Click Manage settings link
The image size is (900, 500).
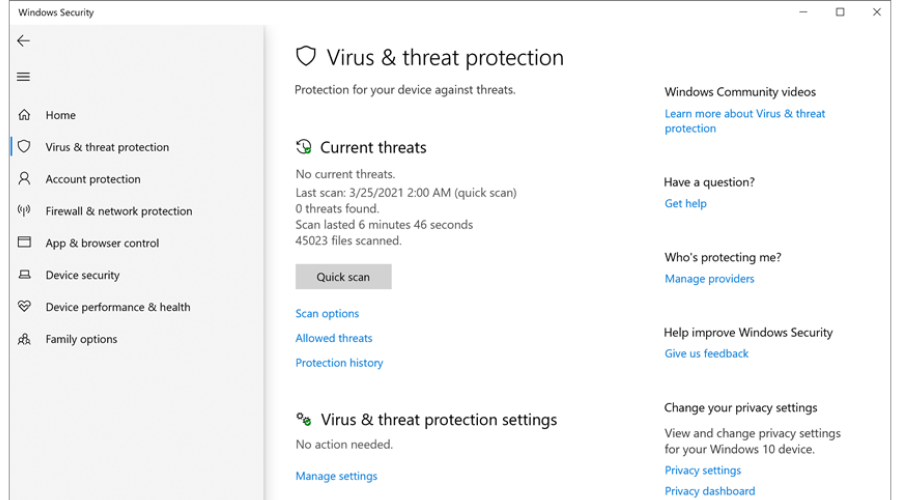(336, 476)
